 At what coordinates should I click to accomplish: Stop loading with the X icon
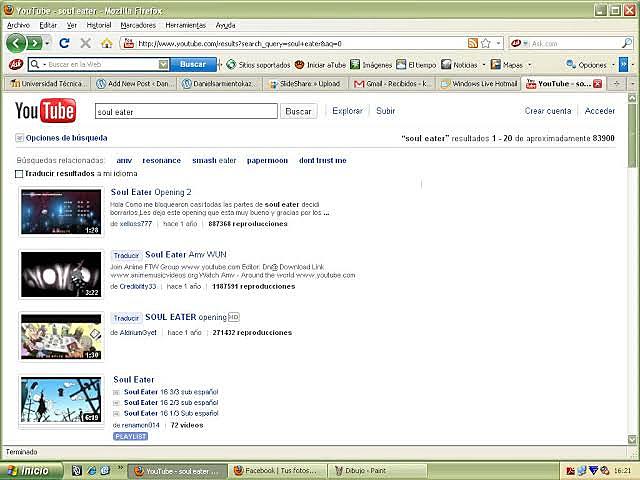coord(85,43)
